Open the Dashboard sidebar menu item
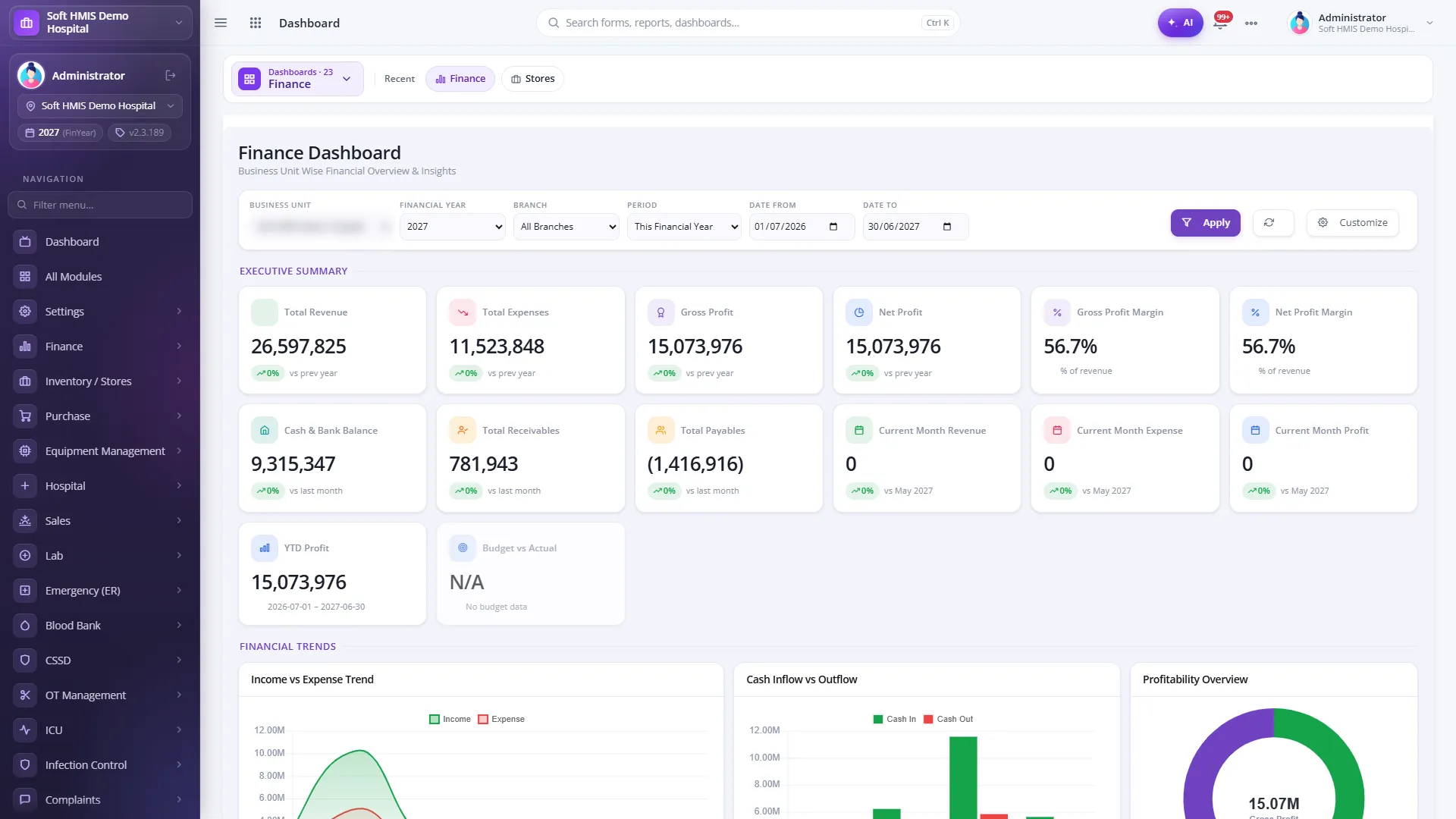The width and height of the screenshot is (1456, 819). pyautogui.click(x=100, y=242)
